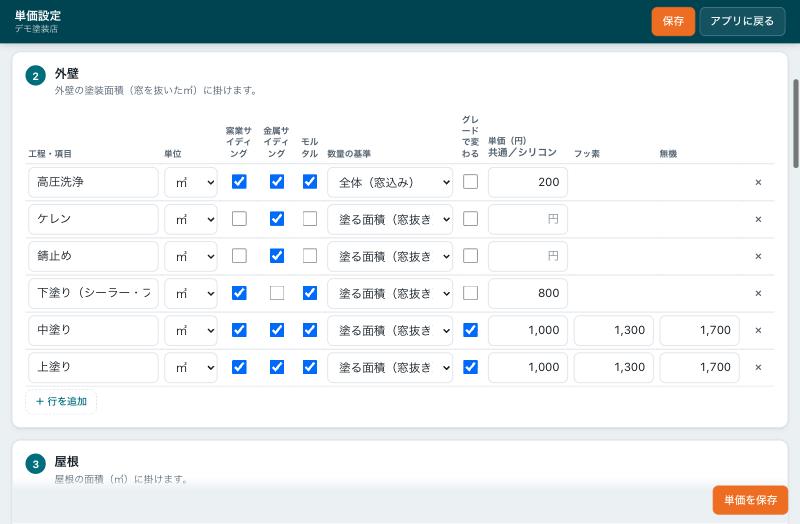Image resolution: width=800 pixels, height=524 pixels.
Task: Click the page vertical scrollbar
Action: 795,123
